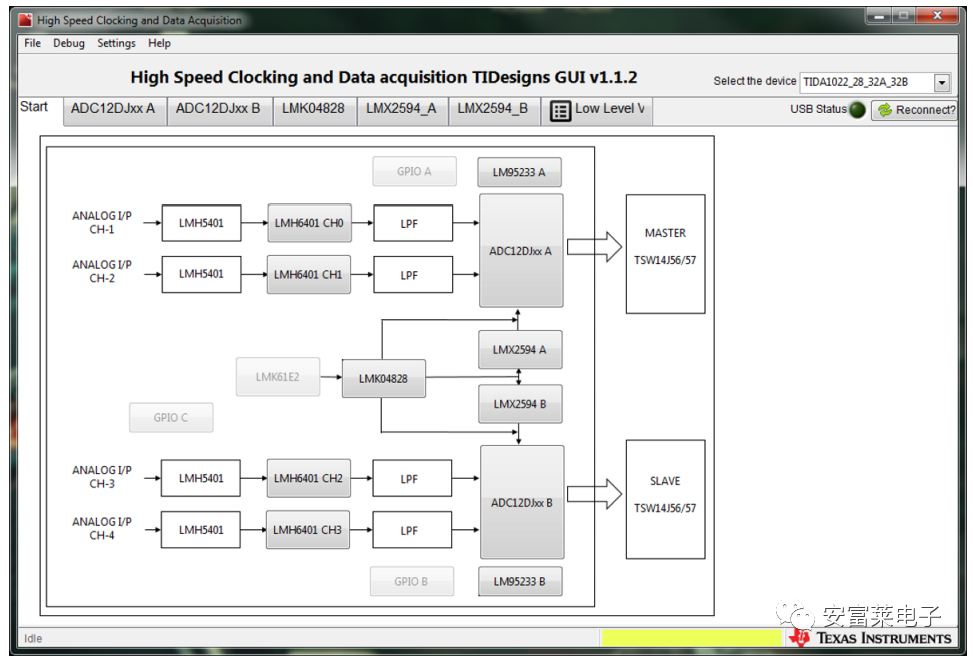Click the GPIO B block button

[411, 581]
